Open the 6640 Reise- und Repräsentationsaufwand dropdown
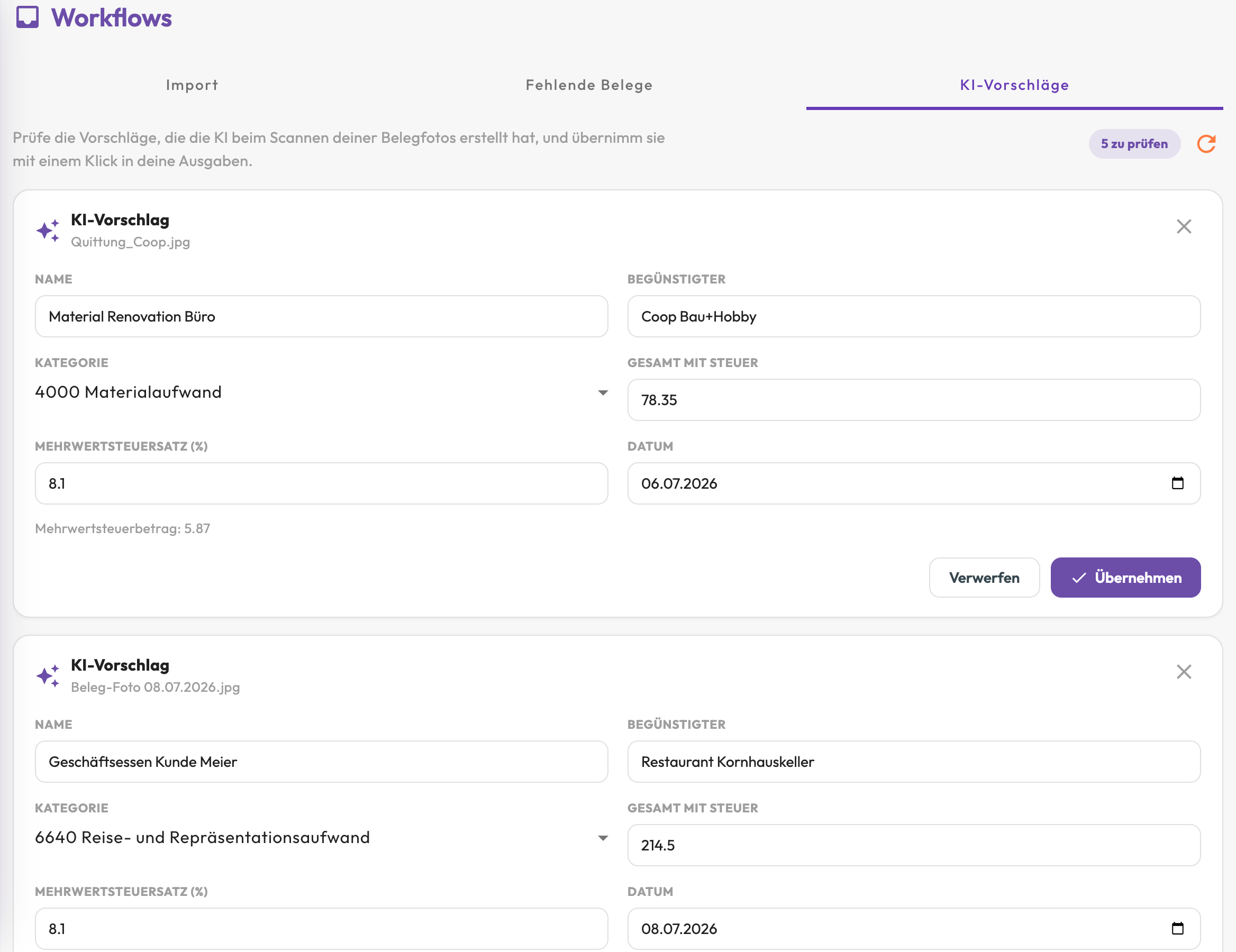This screenshot has height=952, width=1236. point(322,837)
